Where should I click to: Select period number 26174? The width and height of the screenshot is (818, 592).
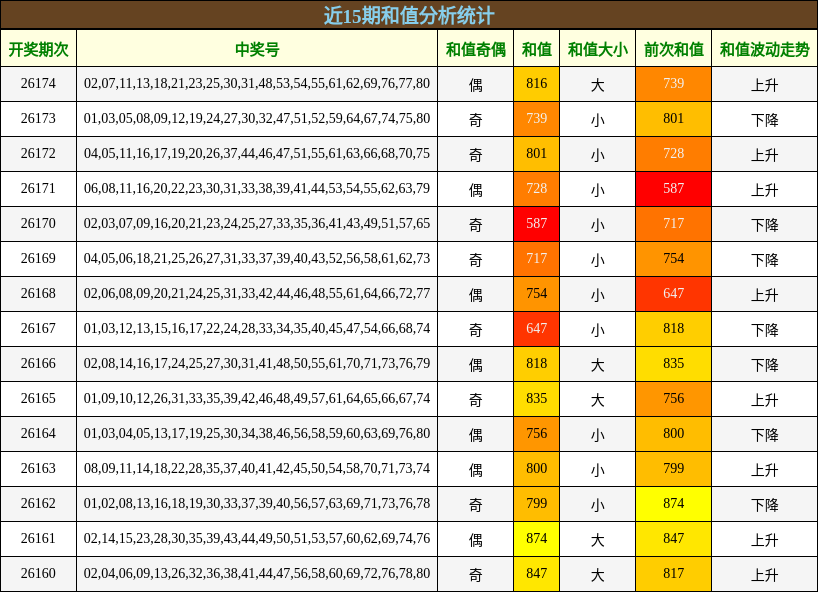38,83
